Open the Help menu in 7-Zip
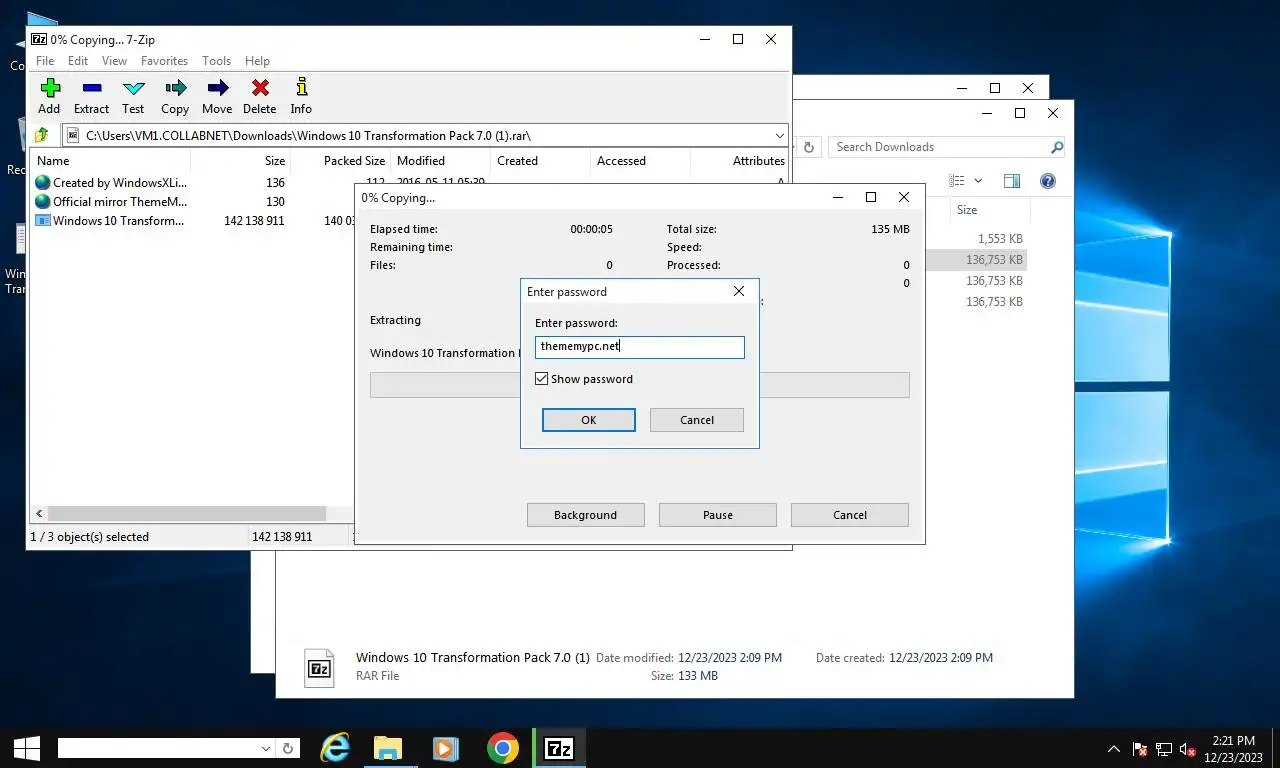This screenshot has width=1280, height=768. pos(257,61)
